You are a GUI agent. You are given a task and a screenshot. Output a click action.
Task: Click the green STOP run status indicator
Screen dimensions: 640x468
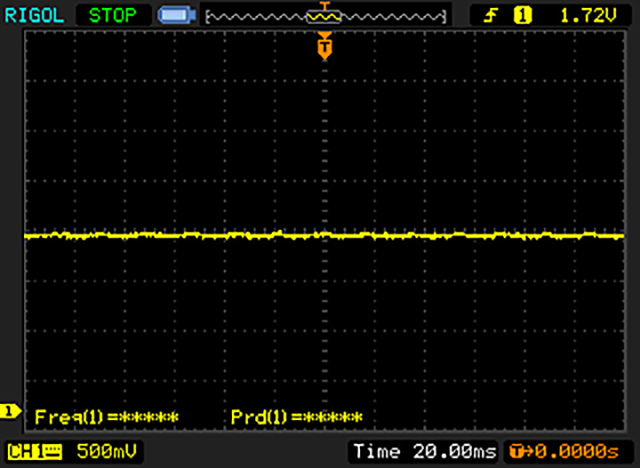(x=113, y=16)
